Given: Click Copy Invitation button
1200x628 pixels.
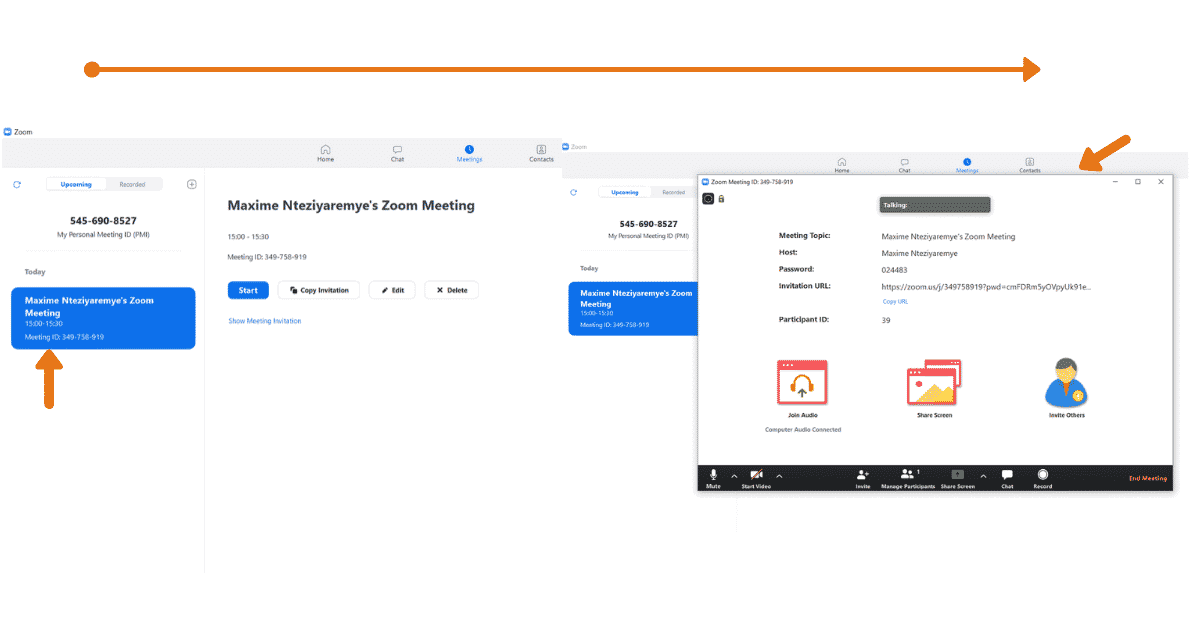Looking at the screenshot, I should pyautogui.click(x=319, y=290).
